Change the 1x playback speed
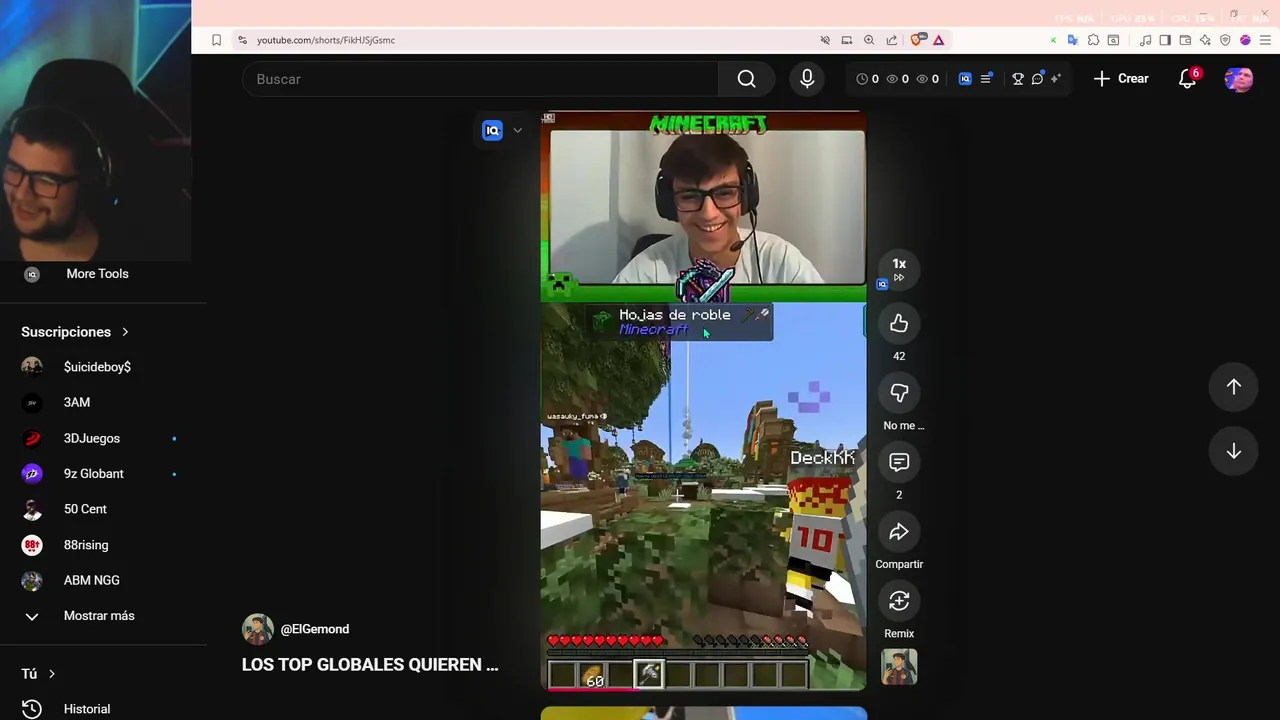Viewport: 1280px width, 720px height. pos(899,270)
